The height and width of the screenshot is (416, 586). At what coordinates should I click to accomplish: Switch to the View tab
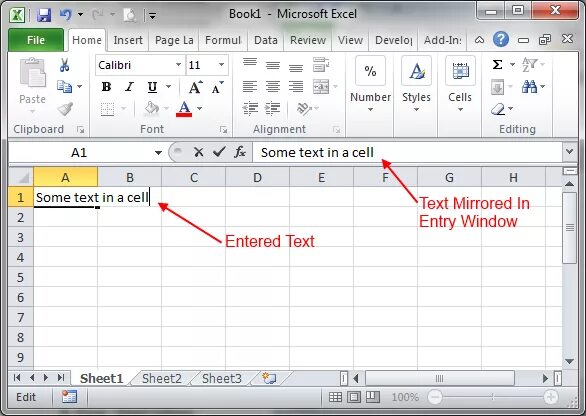tap(350, 40)
